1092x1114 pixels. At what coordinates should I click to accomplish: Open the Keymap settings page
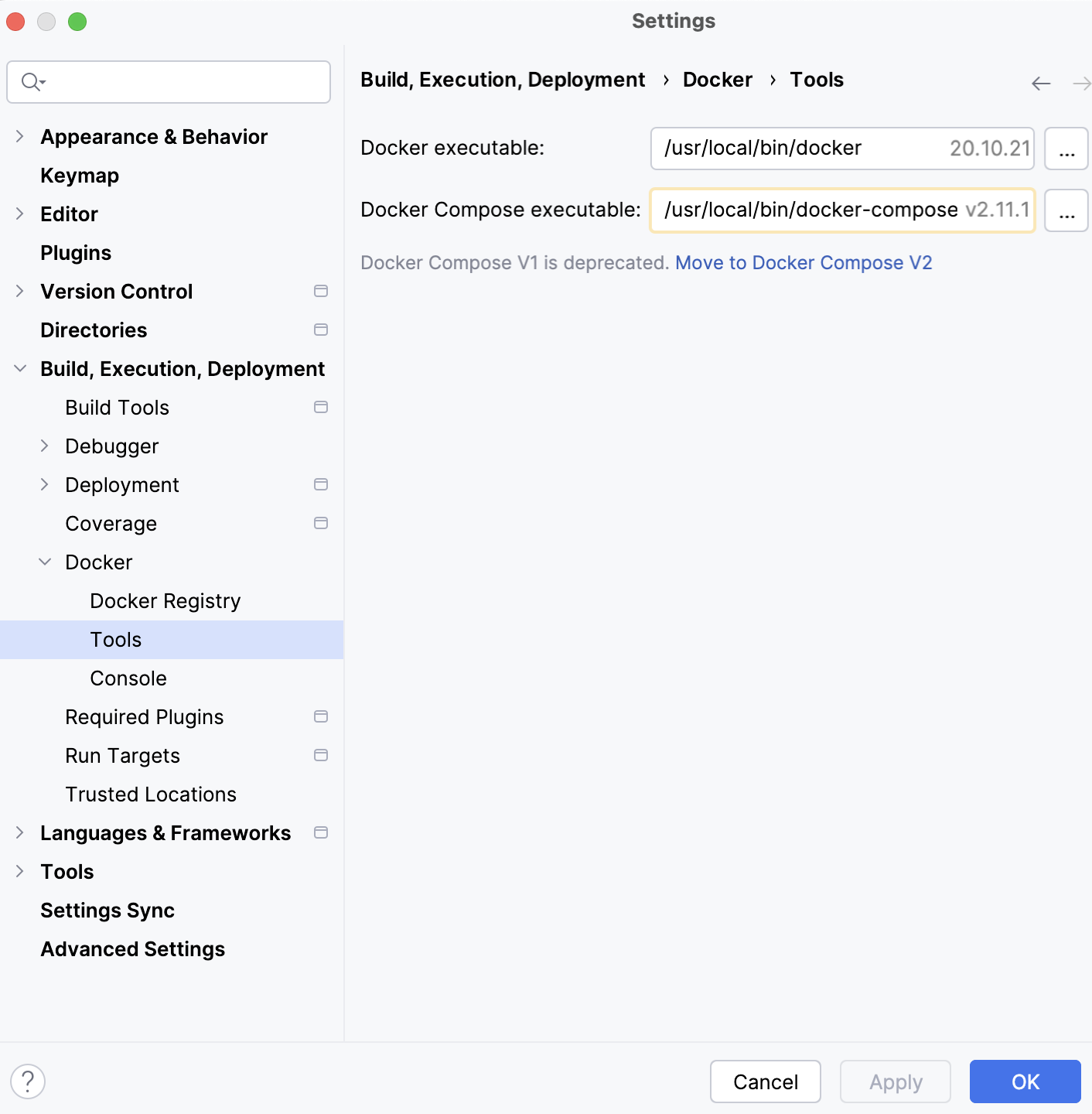coord(80,176)
